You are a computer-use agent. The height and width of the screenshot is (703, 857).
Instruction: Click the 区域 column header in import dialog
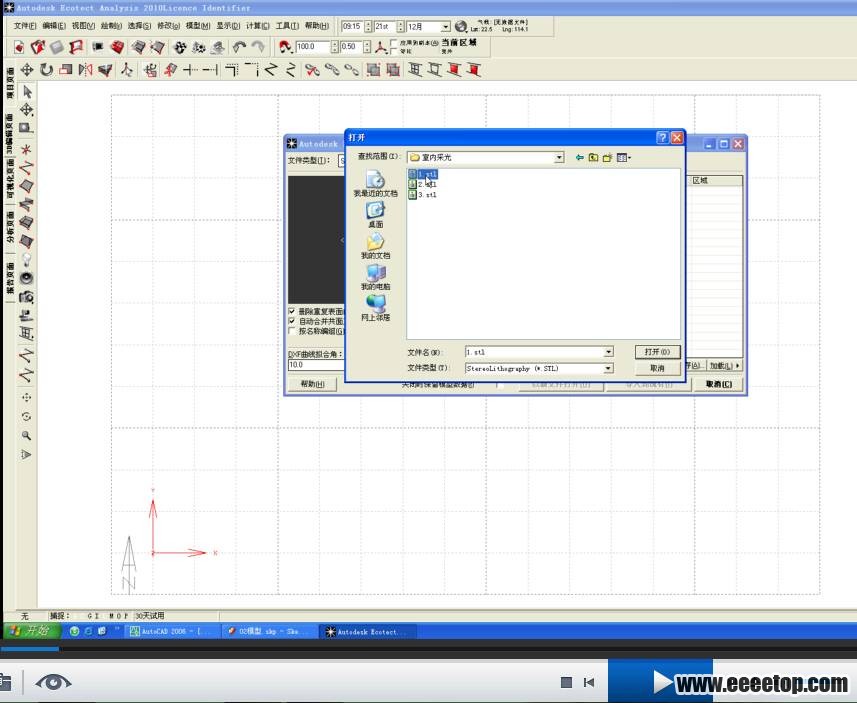714,180
